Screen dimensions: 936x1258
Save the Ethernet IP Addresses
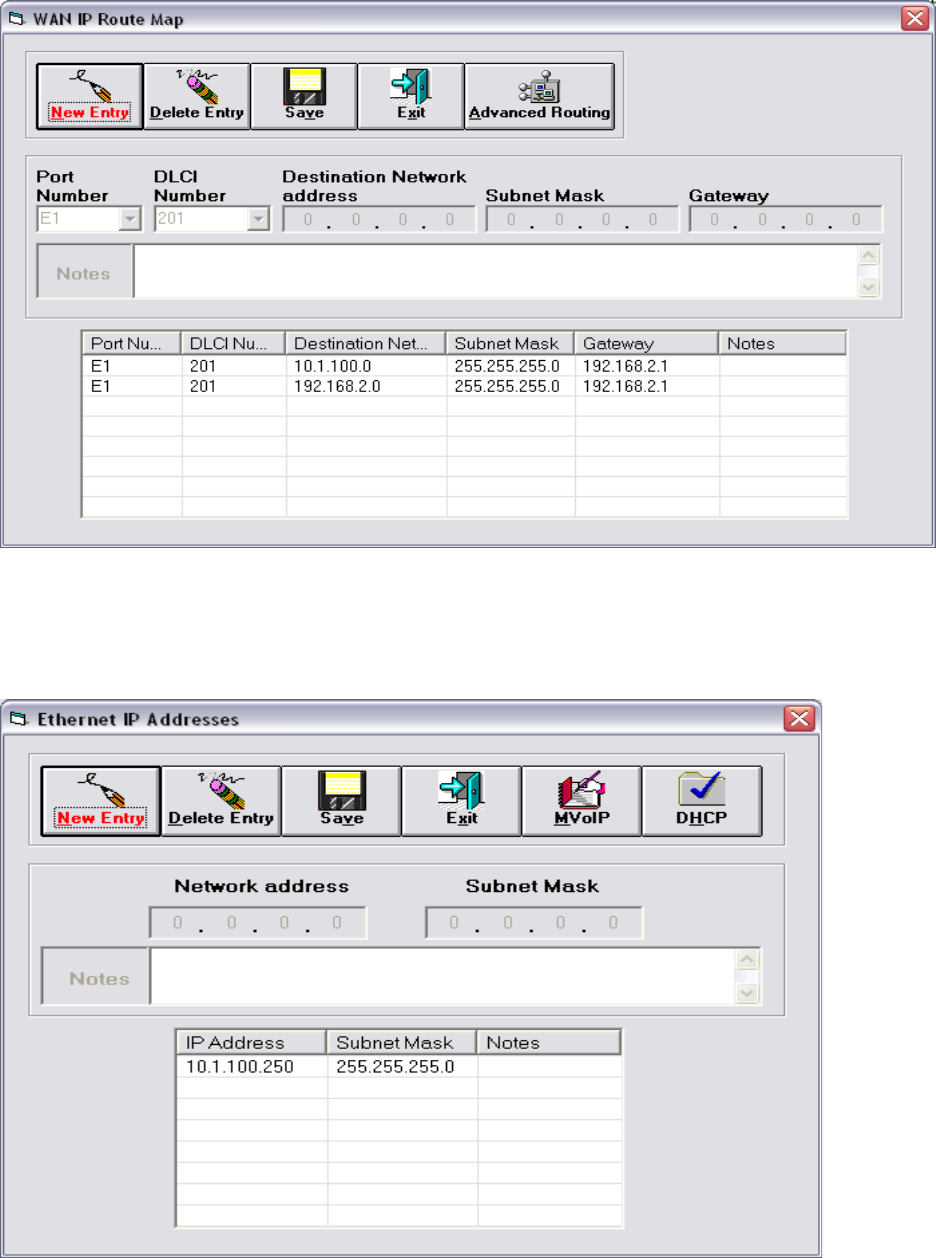pos(341,801)
